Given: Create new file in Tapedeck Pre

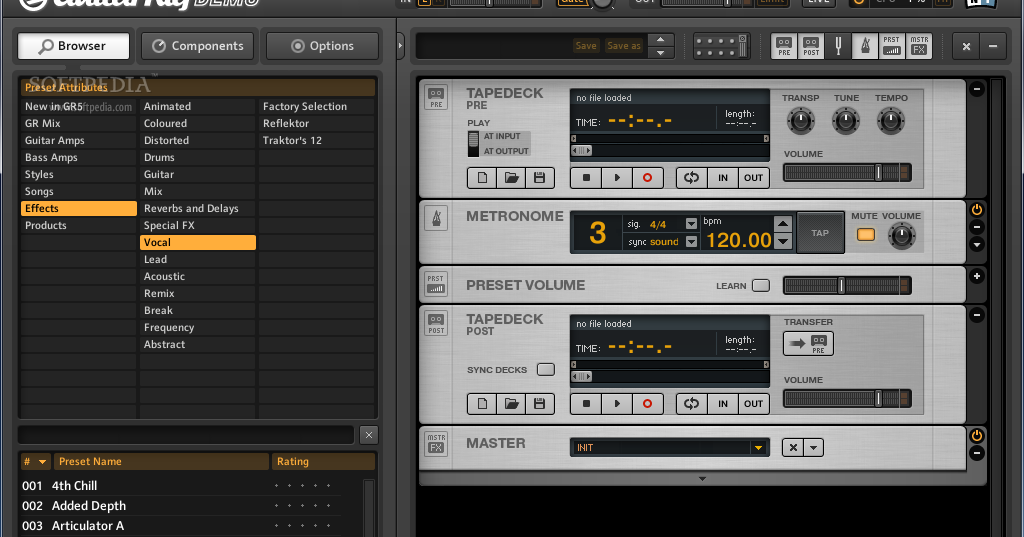Looking at the screenshot, I should [482, 178].
